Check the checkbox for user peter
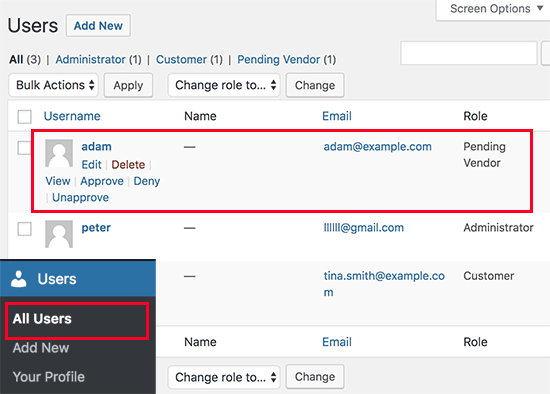550x394 pixels. [25, 229]
